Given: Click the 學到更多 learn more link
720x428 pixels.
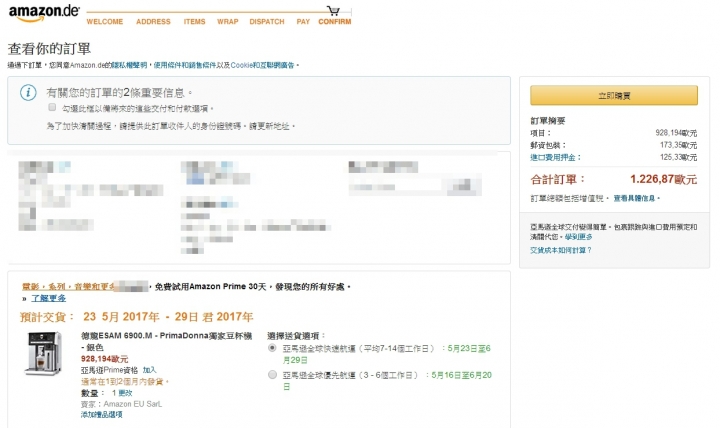Looking at the screenshot, I should click(579, 237).
